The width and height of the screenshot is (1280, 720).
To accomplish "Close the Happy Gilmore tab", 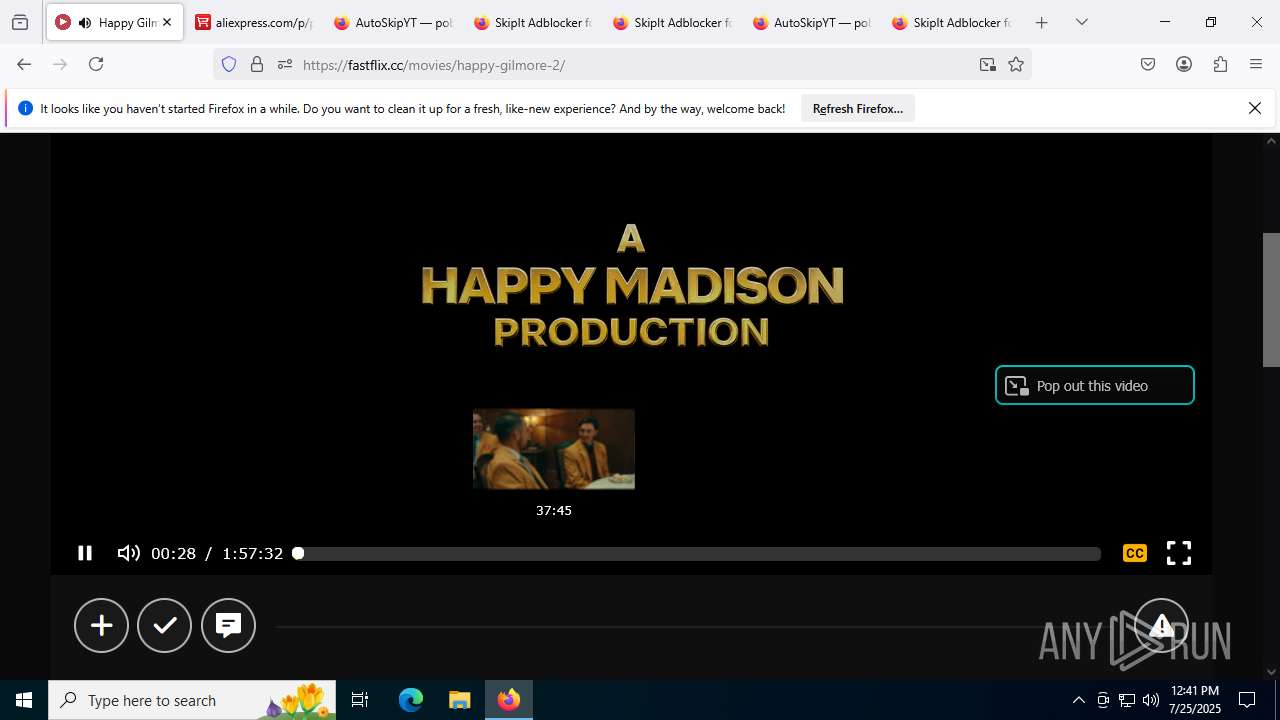I will click(167, 22).
